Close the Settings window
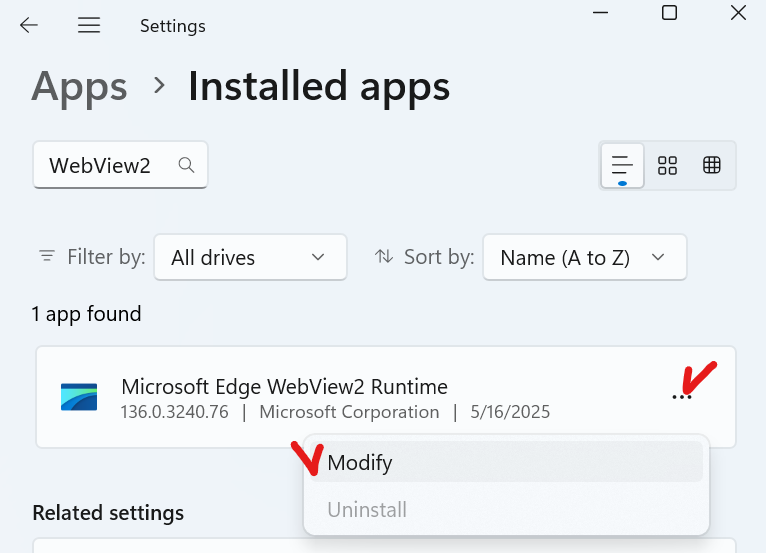This screenshot has width=766, height=553. click(x=738, y=13)
